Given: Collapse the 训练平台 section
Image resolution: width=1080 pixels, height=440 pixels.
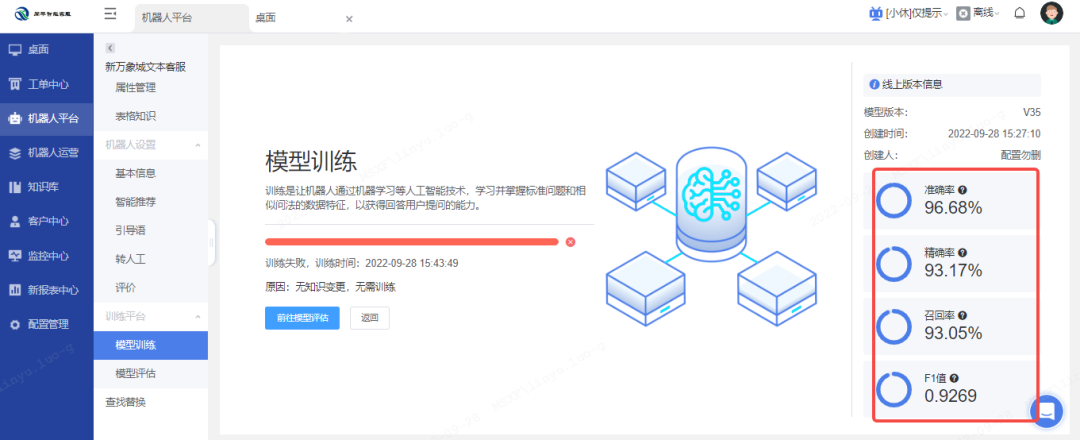Looking at the screenshot, I should coord(197,316).
